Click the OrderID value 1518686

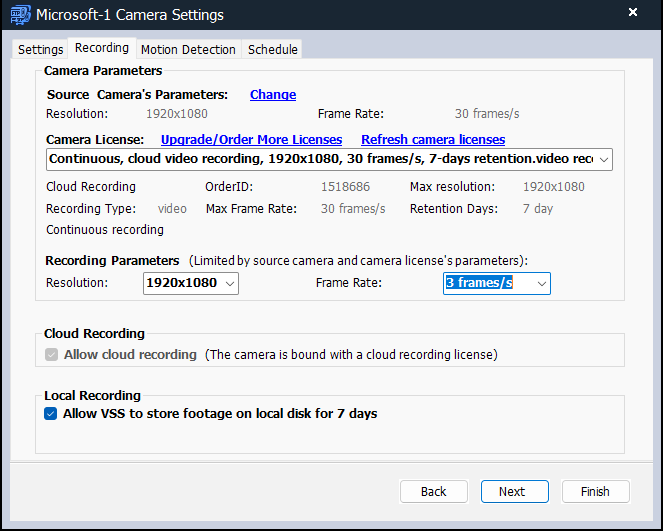point(345,187)
